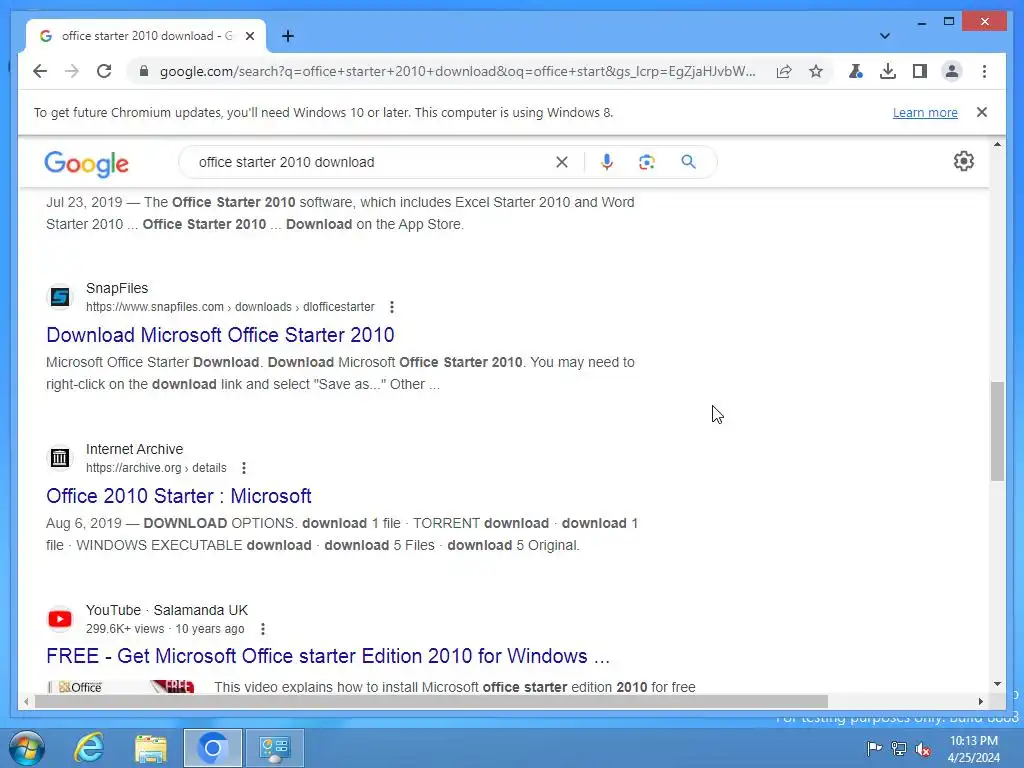Open the profile avatar menu
This screenshot has height=768, width=1024.
[952, 71]
